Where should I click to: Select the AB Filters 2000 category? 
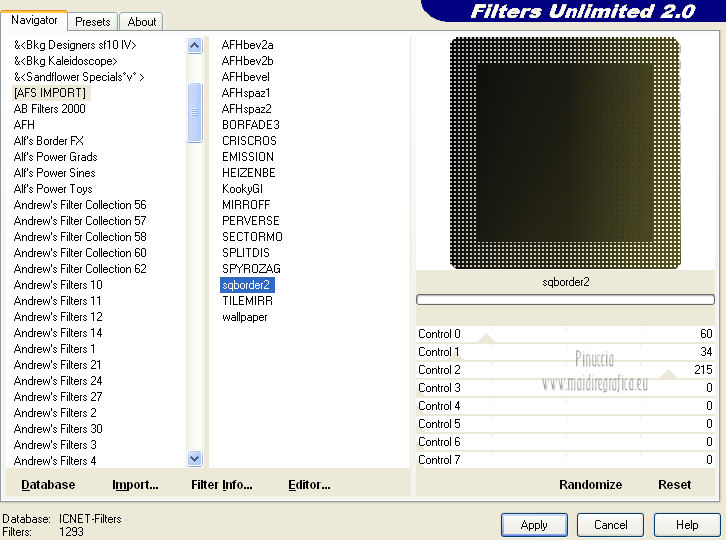[50, 109]
